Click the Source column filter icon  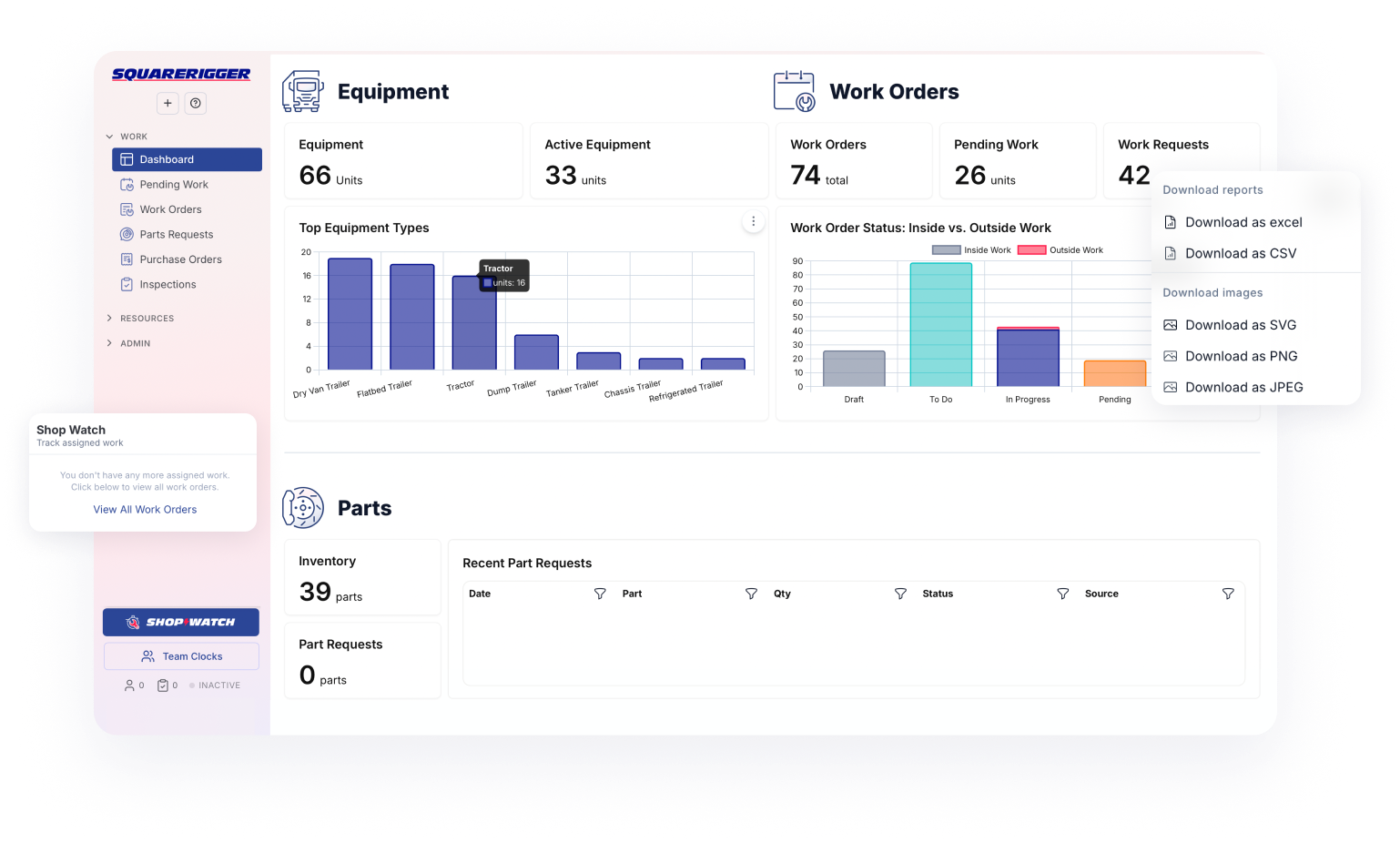click(x=1227, y=594)
